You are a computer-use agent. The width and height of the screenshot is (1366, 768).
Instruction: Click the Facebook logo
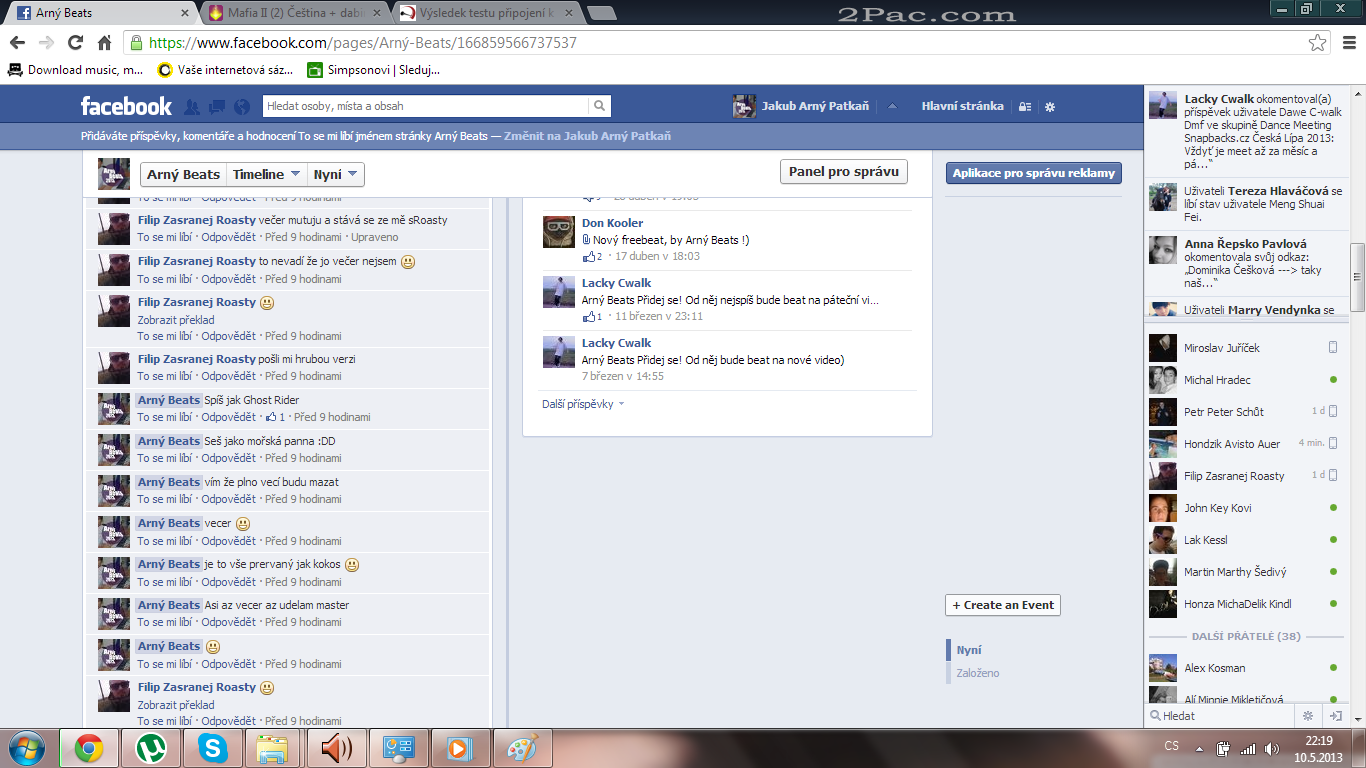pos(126,106)
